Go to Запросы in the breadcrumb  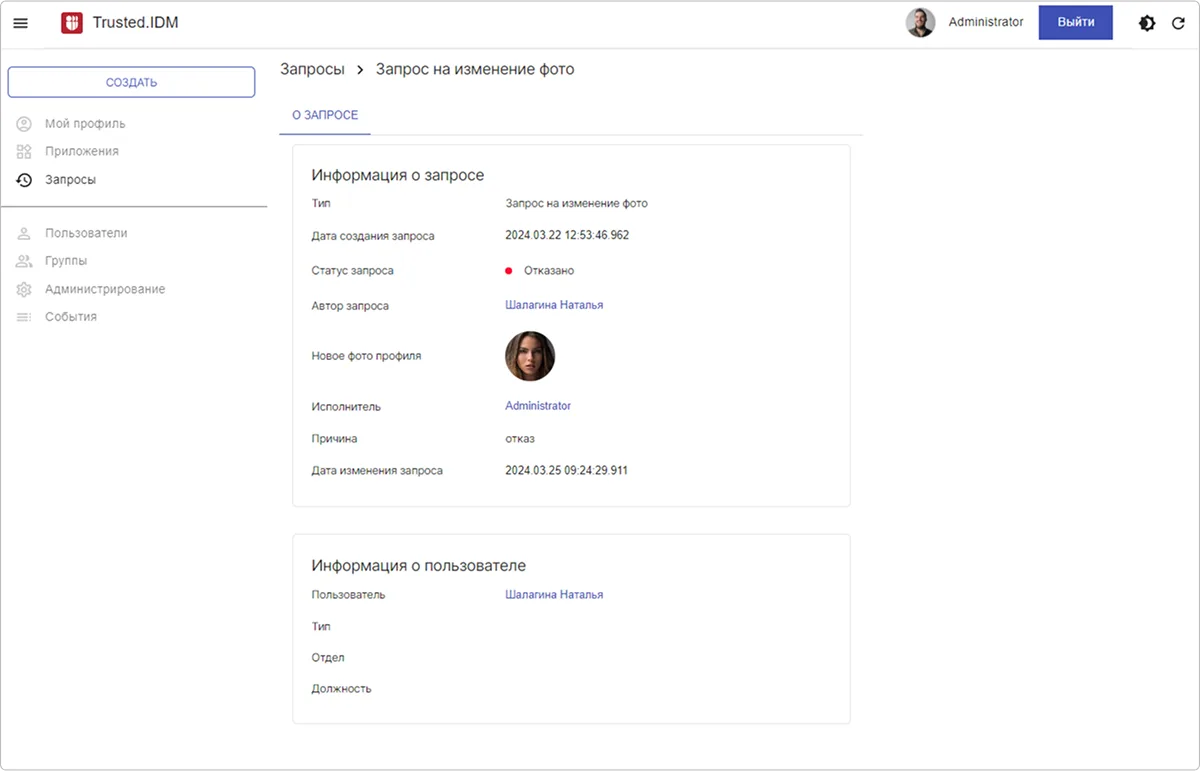tap(312, 69)
